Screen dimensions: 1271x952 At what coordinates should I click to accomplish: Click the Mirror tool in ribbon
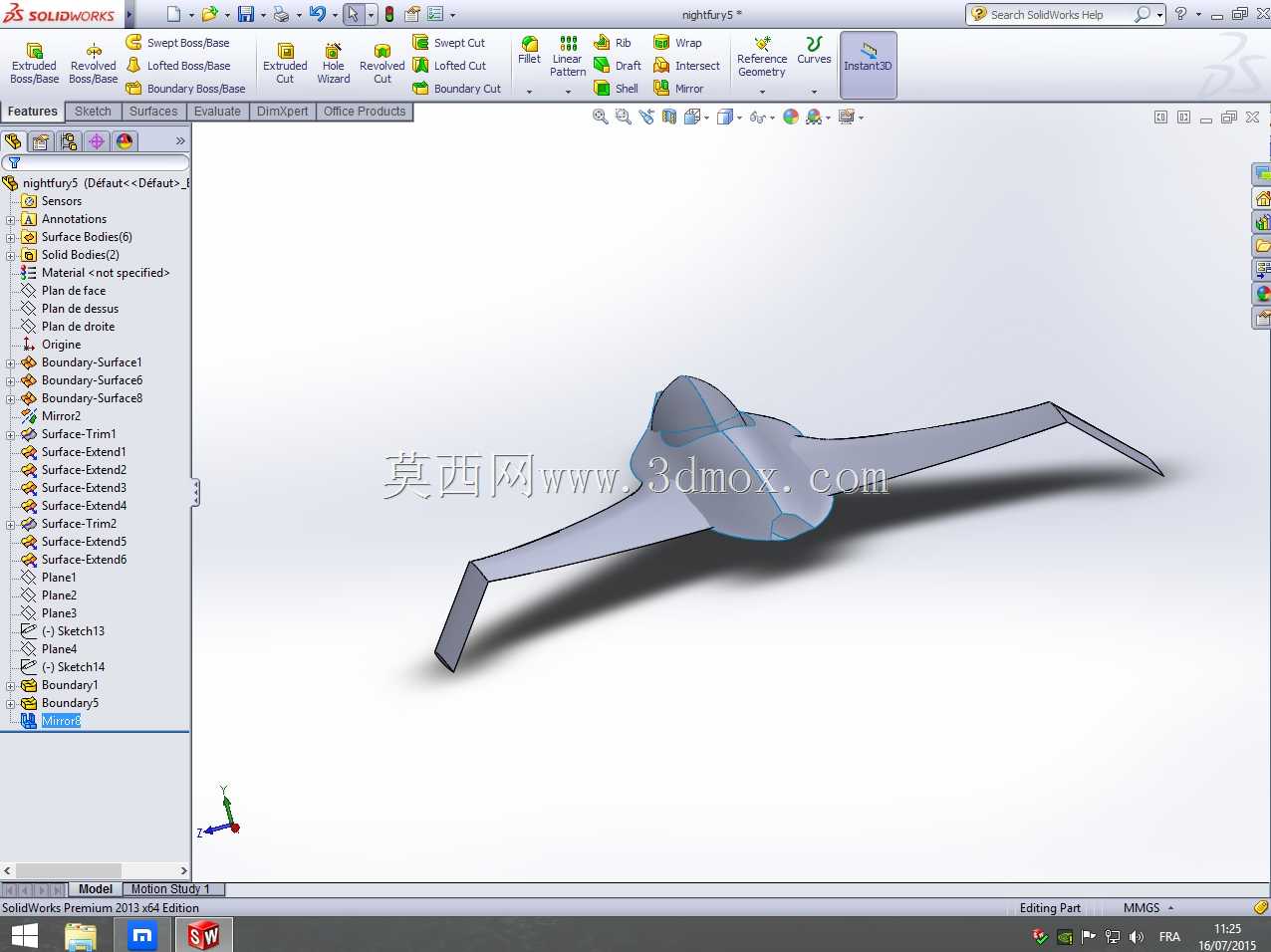pyautogui.click(x=678, y=89)
